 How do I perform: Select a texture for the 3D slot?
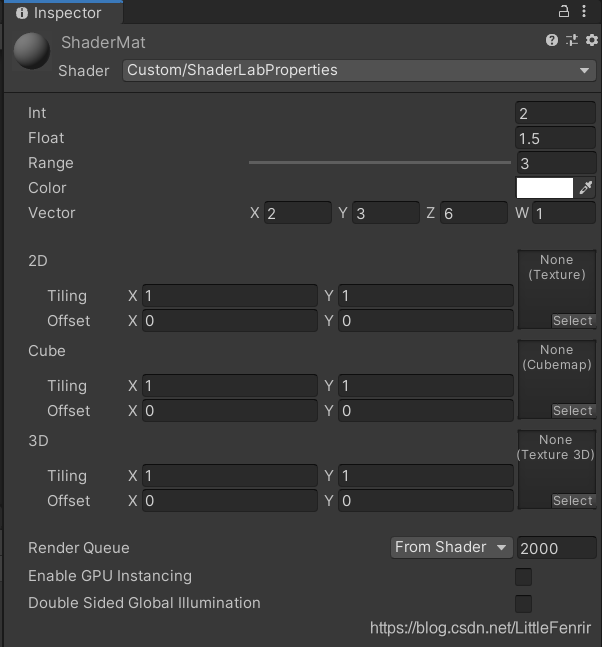[573, 501]
